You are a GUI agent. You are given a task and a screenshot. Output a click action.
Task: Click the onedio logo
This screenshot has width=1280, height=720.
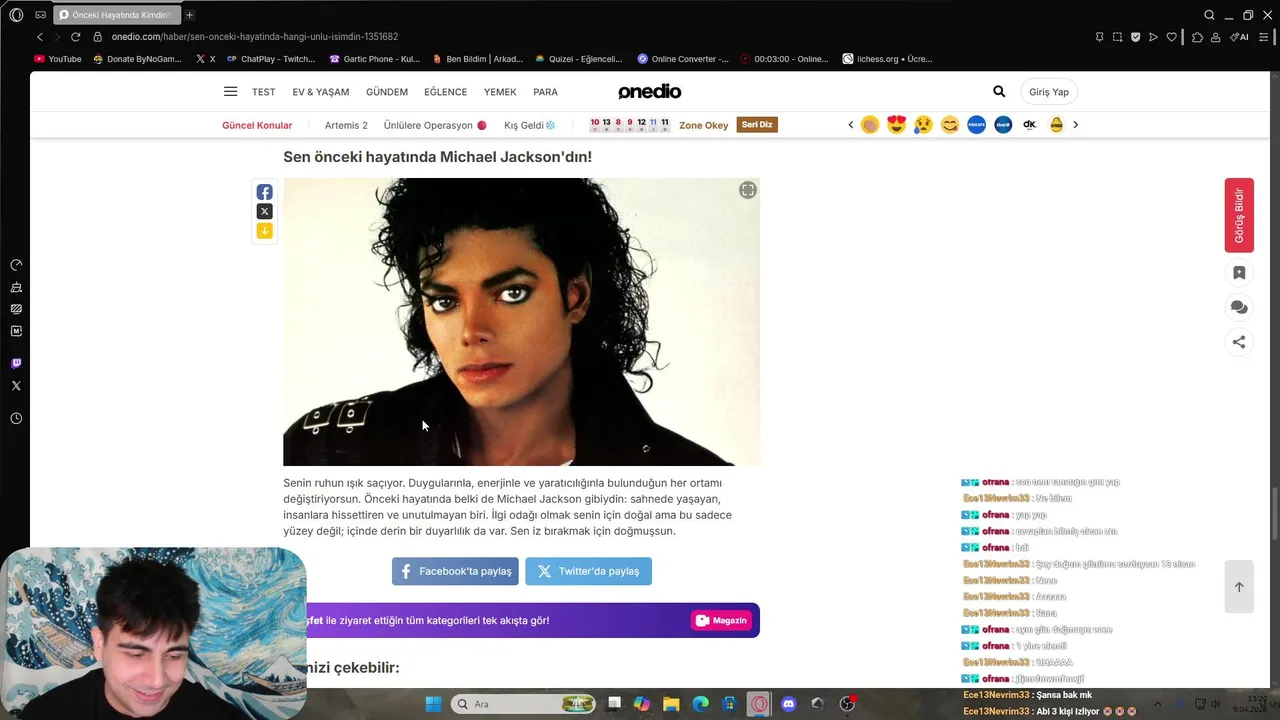649,92
